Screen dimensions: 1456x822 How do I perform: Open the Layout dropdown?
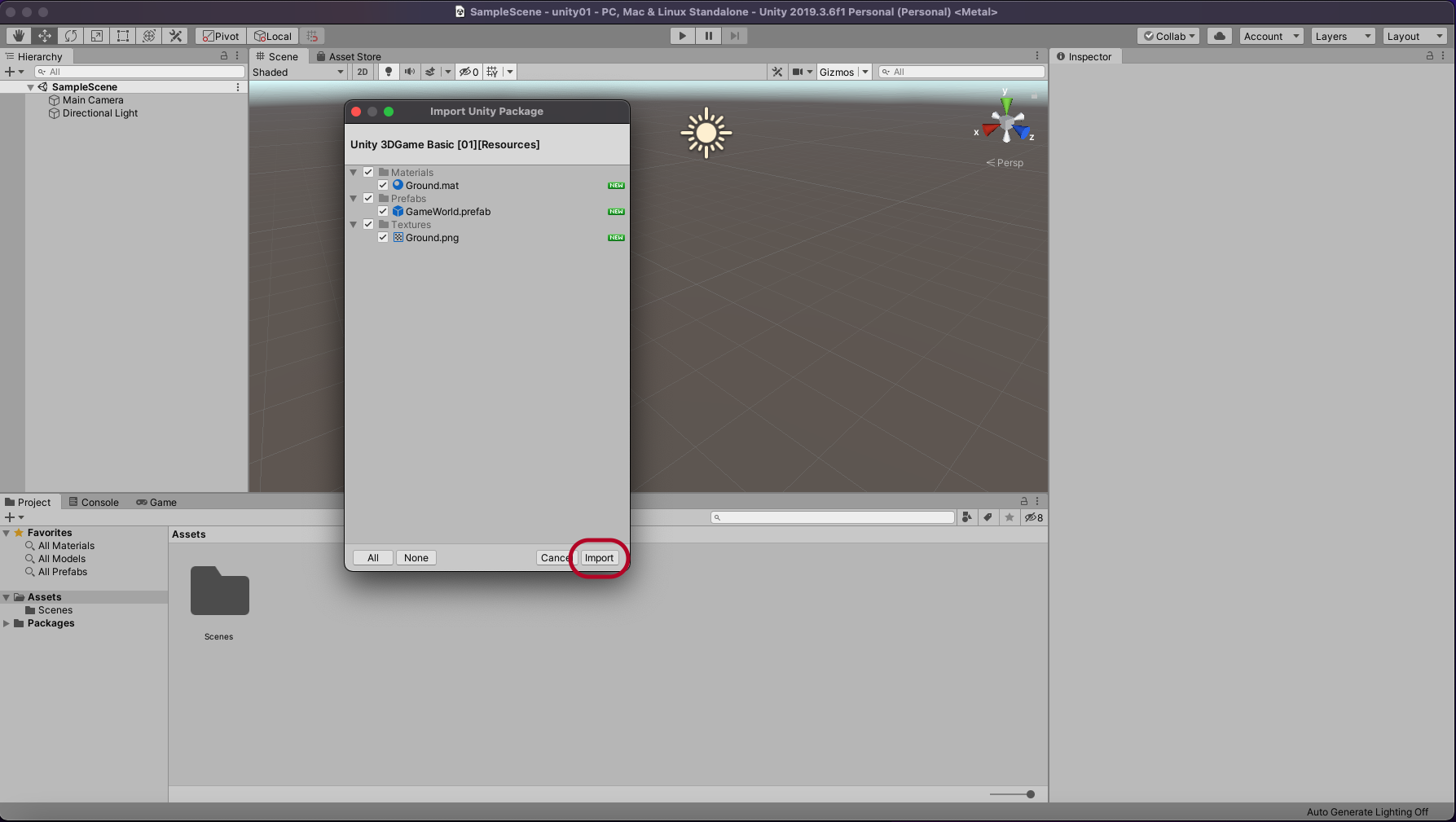[1414, 36]
